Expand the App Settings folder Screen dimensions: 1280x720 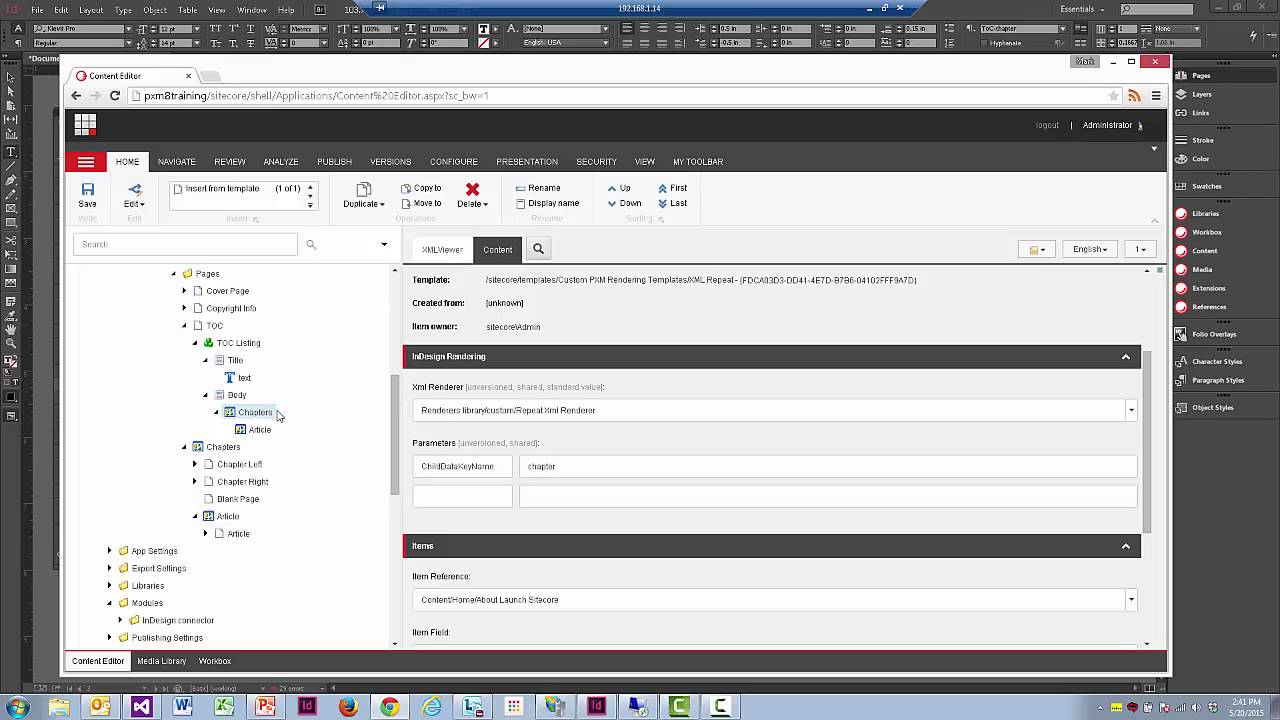pyautogui.click(x=110, y=551)
